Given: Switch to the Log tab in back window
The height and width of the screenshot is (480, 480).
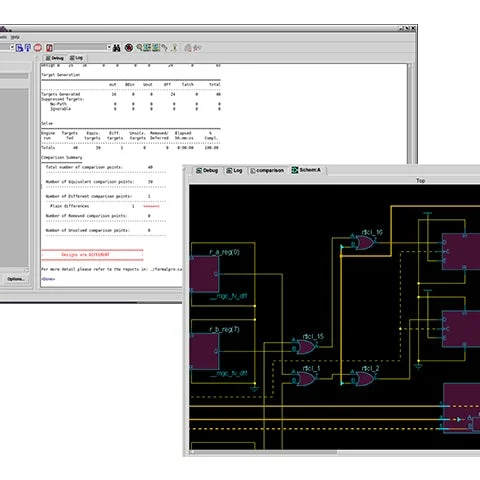Looking at the screenshot, I should (x=76, y=58).
